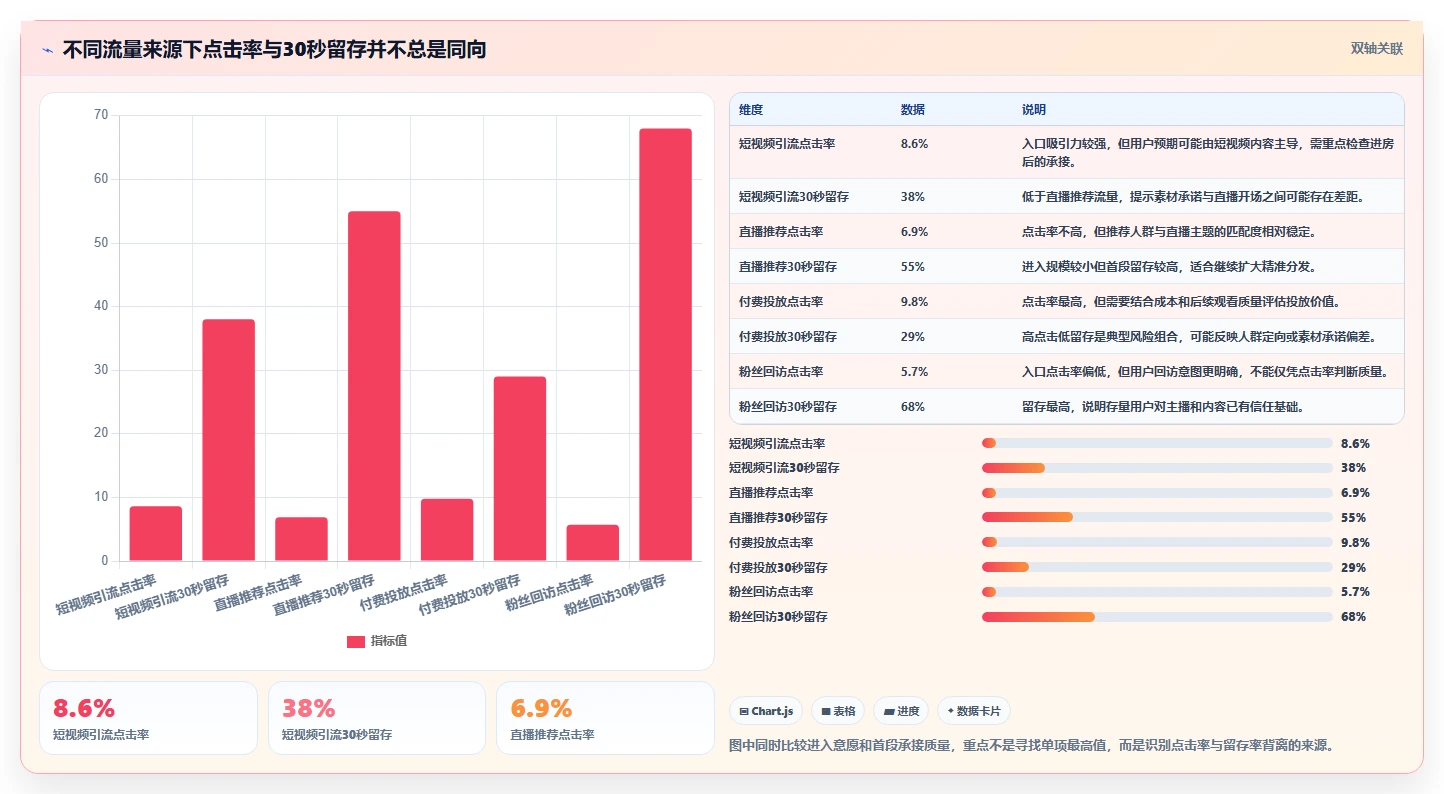The image size is (1444, 794).
Task: Click the 9.8% value in the table
Action: pos(914,302)
